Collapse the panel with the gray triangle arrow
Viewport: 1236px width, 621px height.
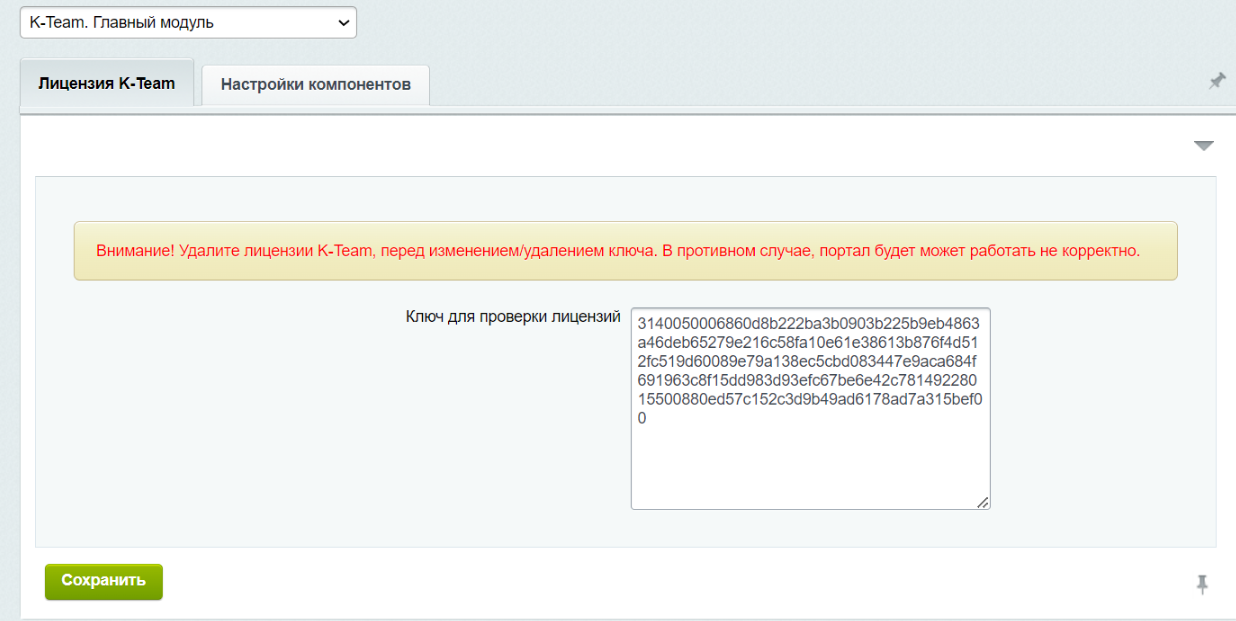pos(1204,146)
